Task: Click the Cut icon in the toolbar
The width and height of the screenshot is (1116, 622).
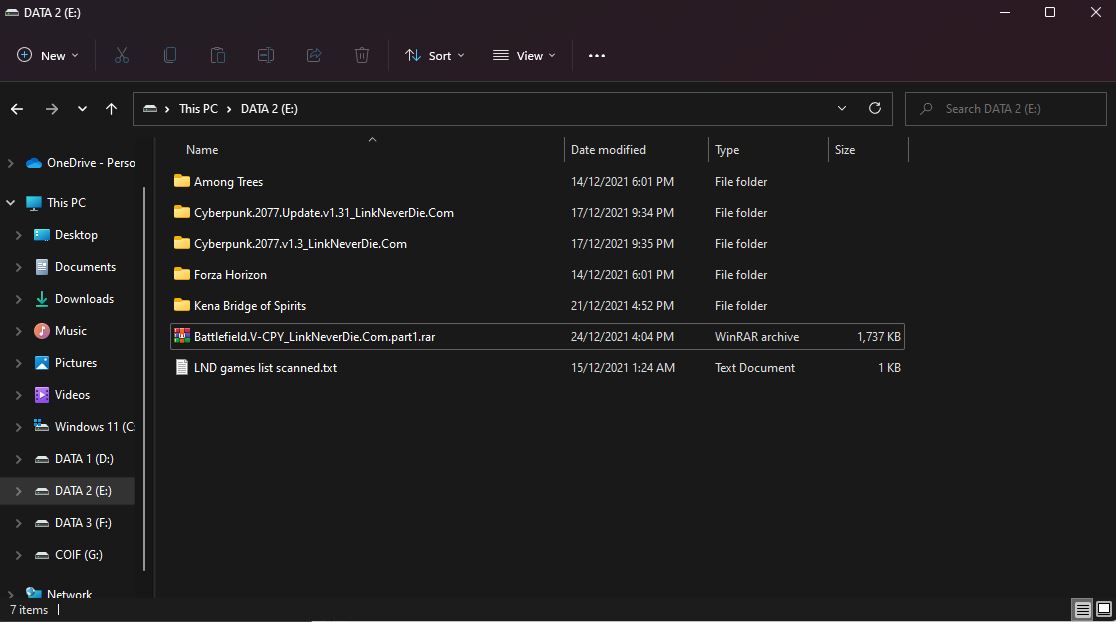Action: pos(122,55)
